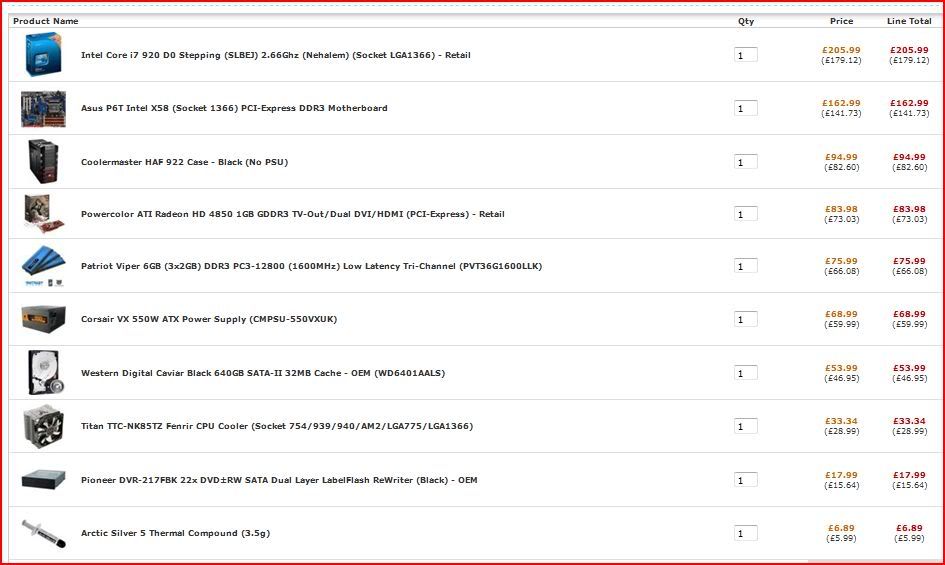Screen dimensions: 945x565
Task: Click the Corsair VX 550W ATX Power Supply link
Action: click(x=209, y=319)
